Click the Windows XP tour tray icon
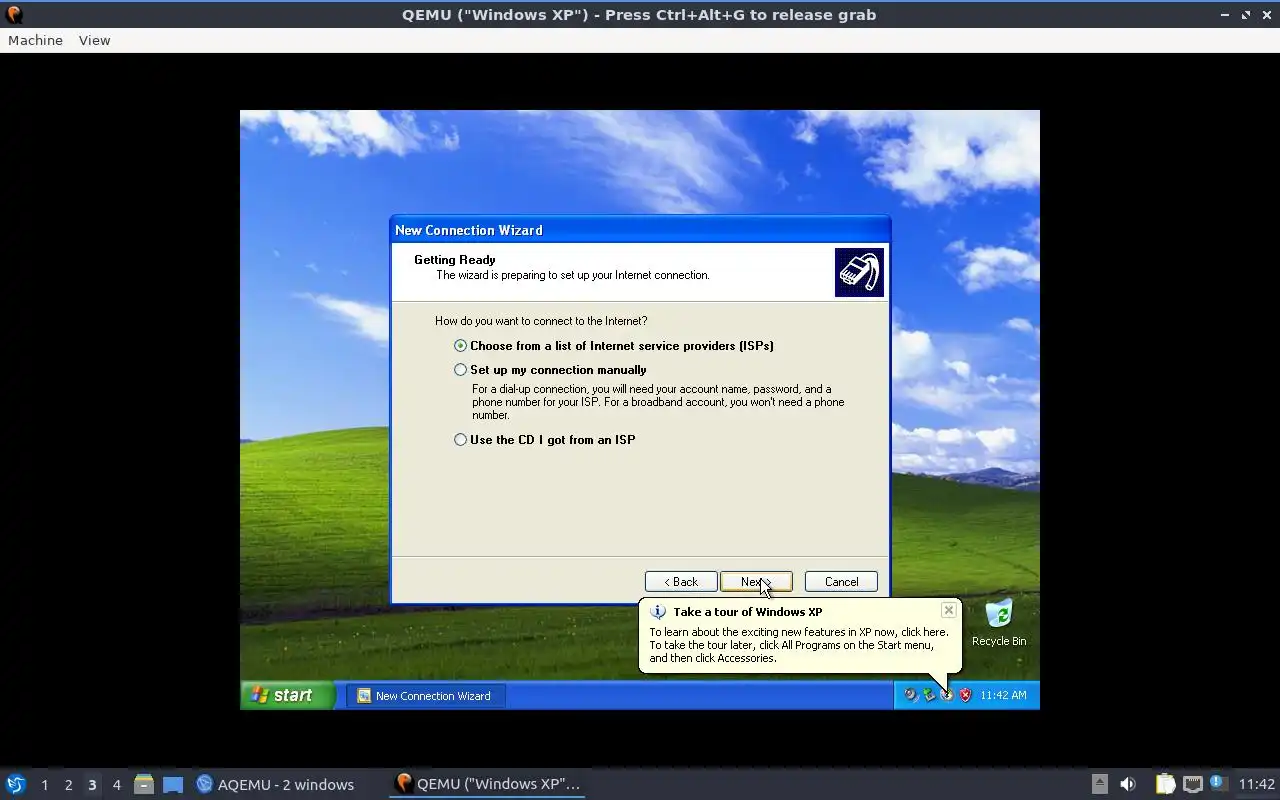This screenshot has width=1280, height=800. click(947, 695)
